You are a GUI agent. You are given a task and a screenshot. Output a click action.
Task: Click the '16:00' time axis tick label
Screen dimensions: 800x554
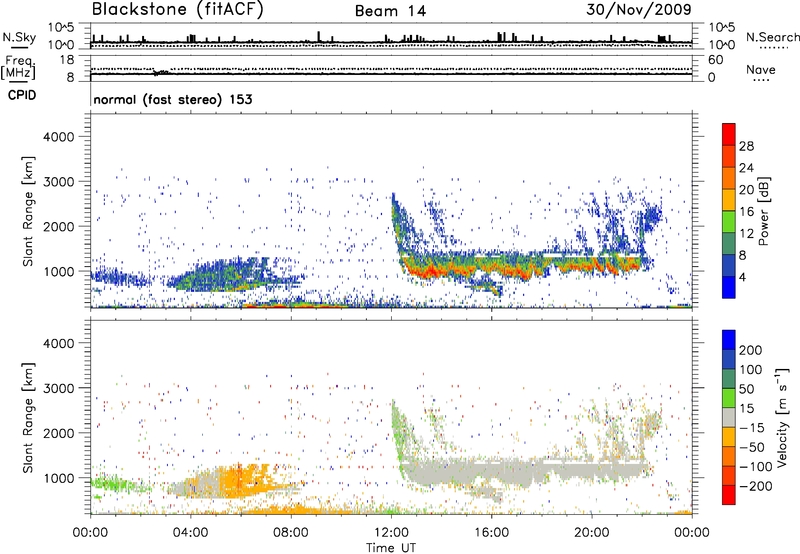(491, 533)
